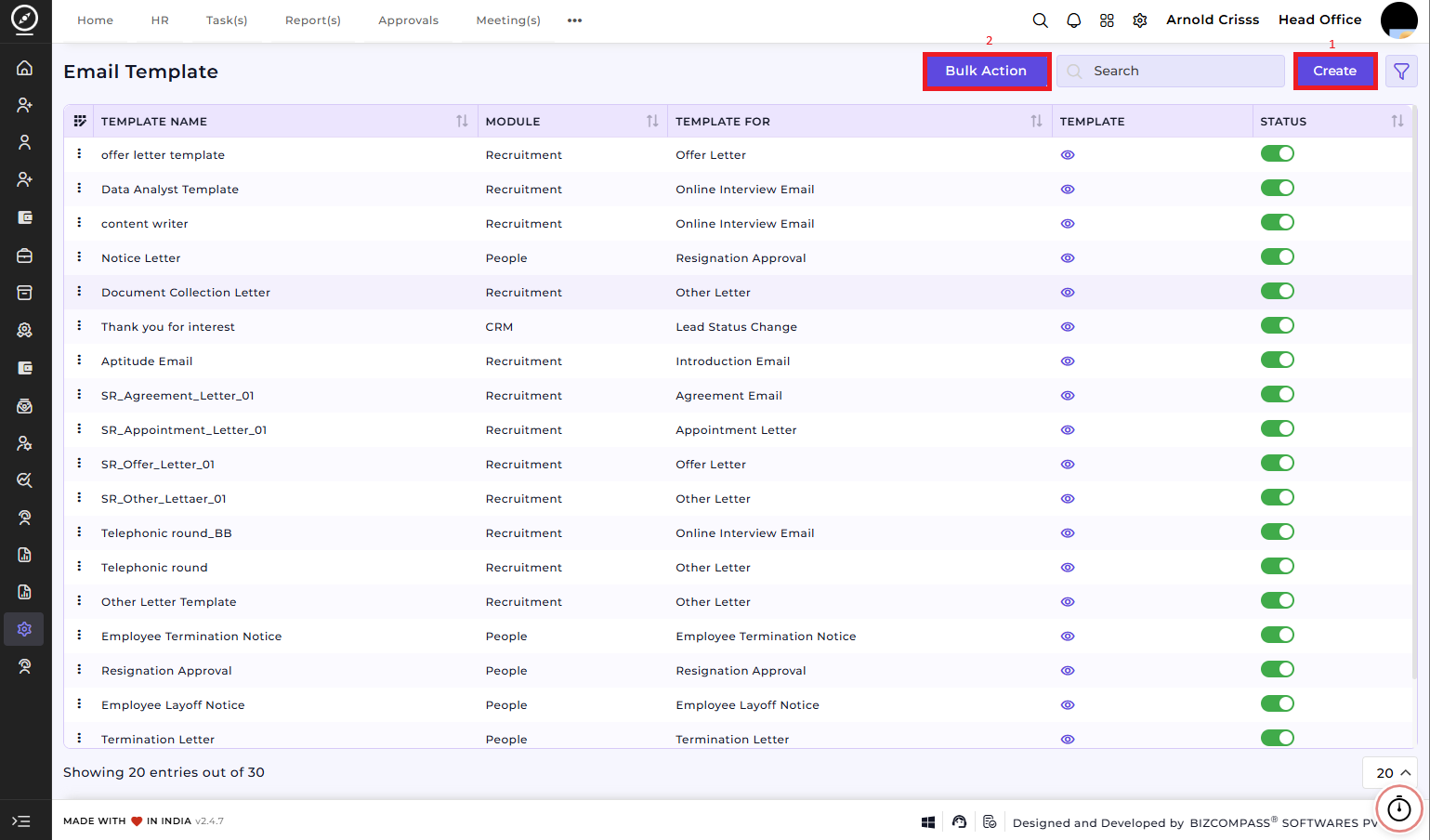Open Arnold Criss user menu
The width and height of the screenshot is (1430, 840).
pos(1213,20)
